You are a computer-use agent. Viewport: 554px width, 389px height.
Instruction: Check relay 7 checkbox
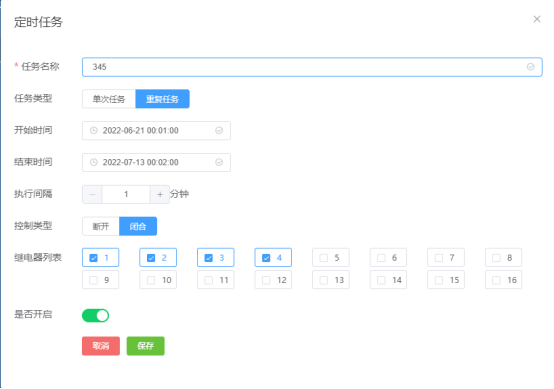(x=439, y=258)
